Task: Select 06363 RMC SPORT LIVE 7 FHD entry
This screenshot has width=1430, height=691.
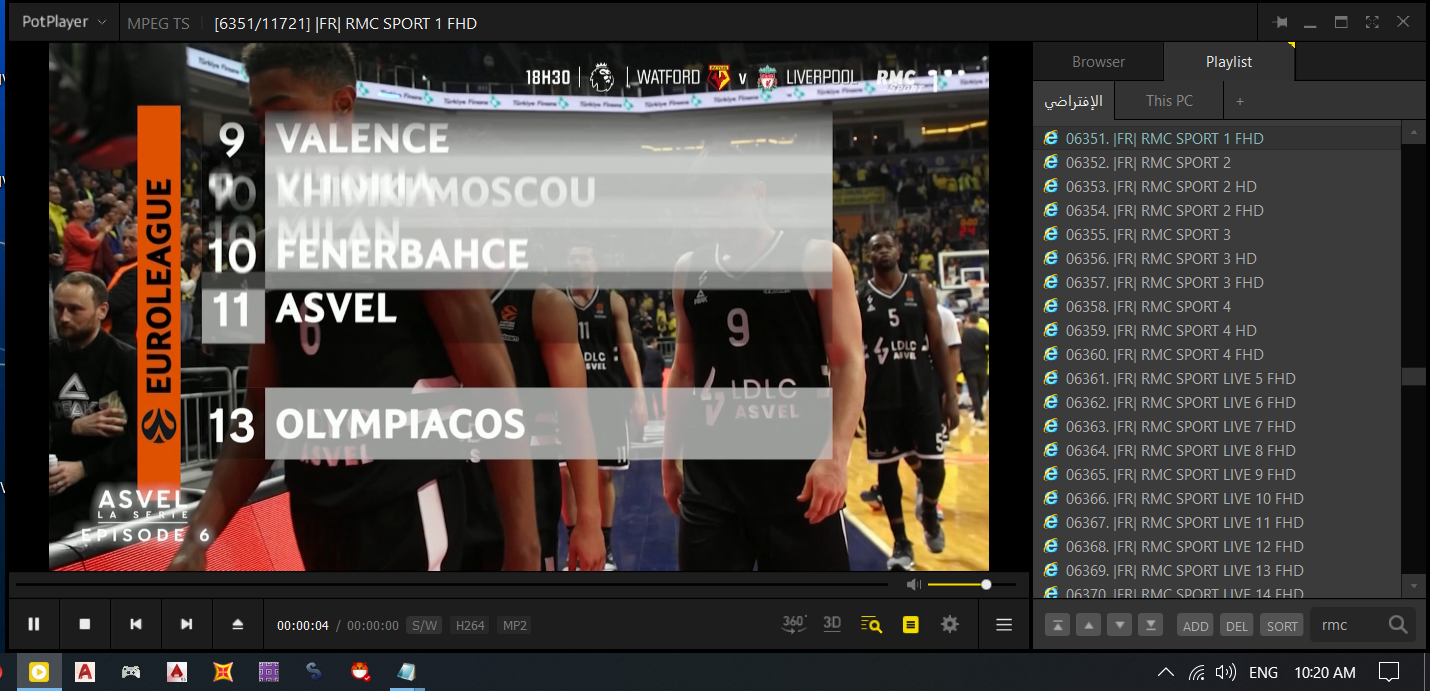Action: pos(1217,426)
